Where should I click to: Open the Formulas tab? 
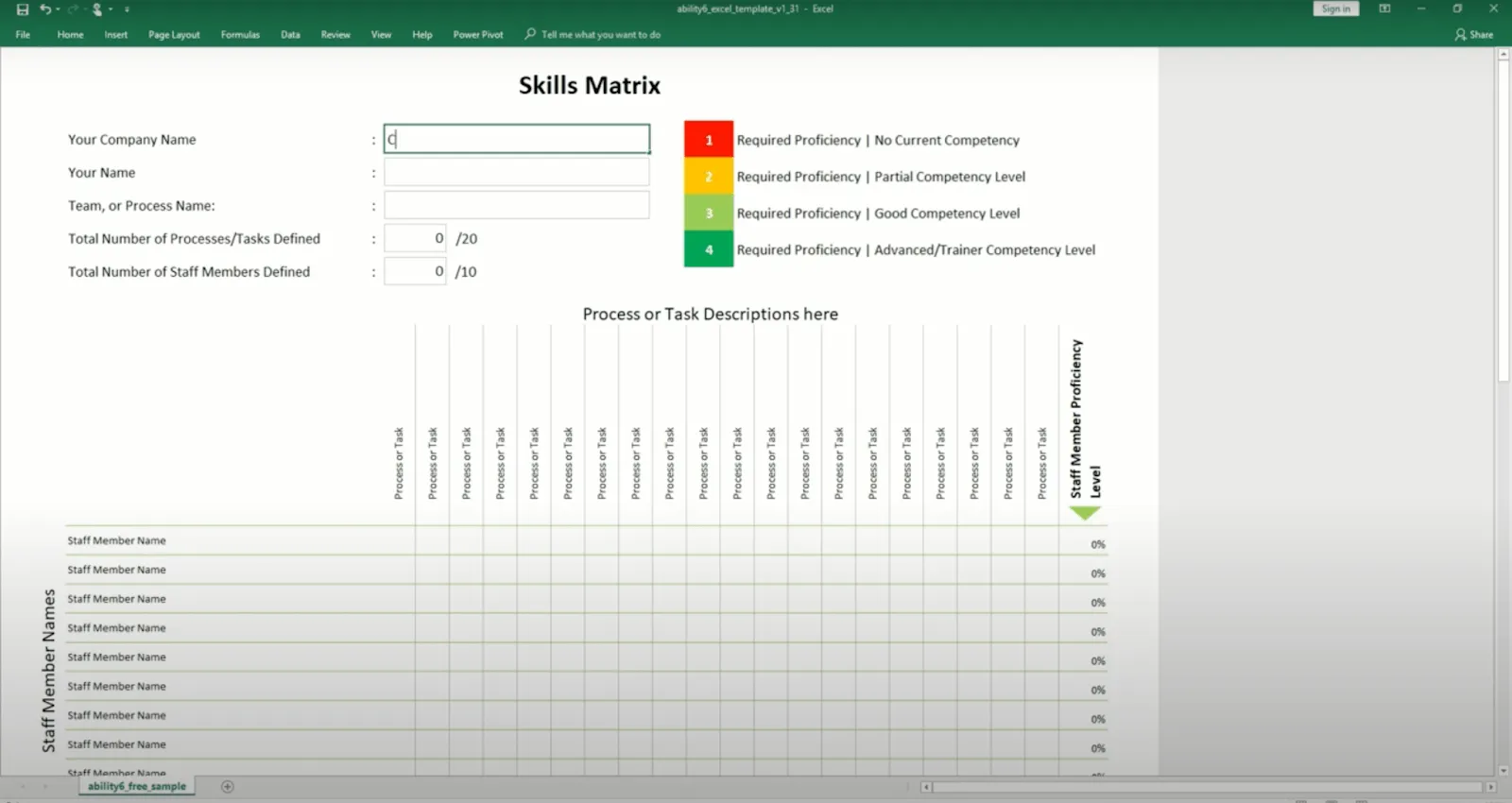pos(240,35)
